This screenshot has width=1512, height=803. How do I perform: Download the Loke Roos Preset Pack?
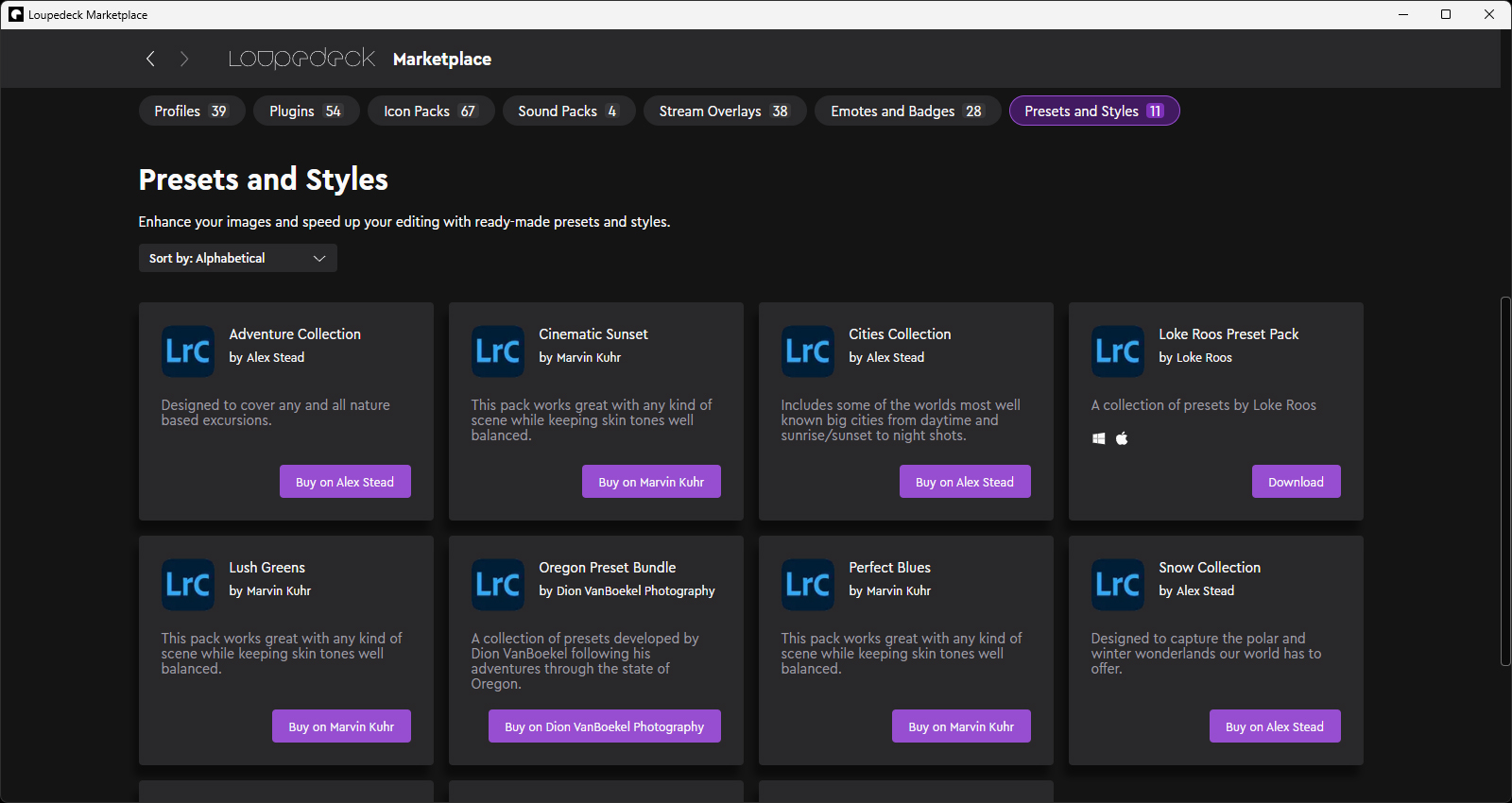pos(1296,482)
